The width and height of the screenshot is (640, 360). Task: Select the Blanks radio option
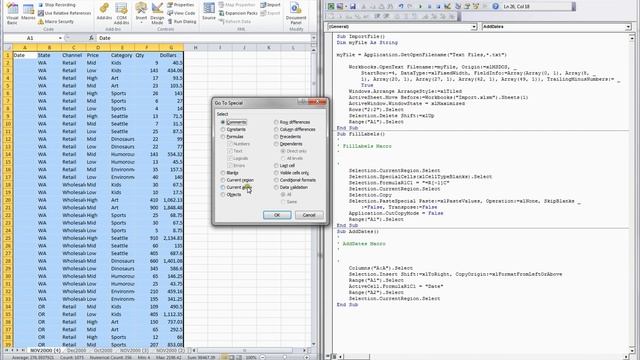(229, 173)
